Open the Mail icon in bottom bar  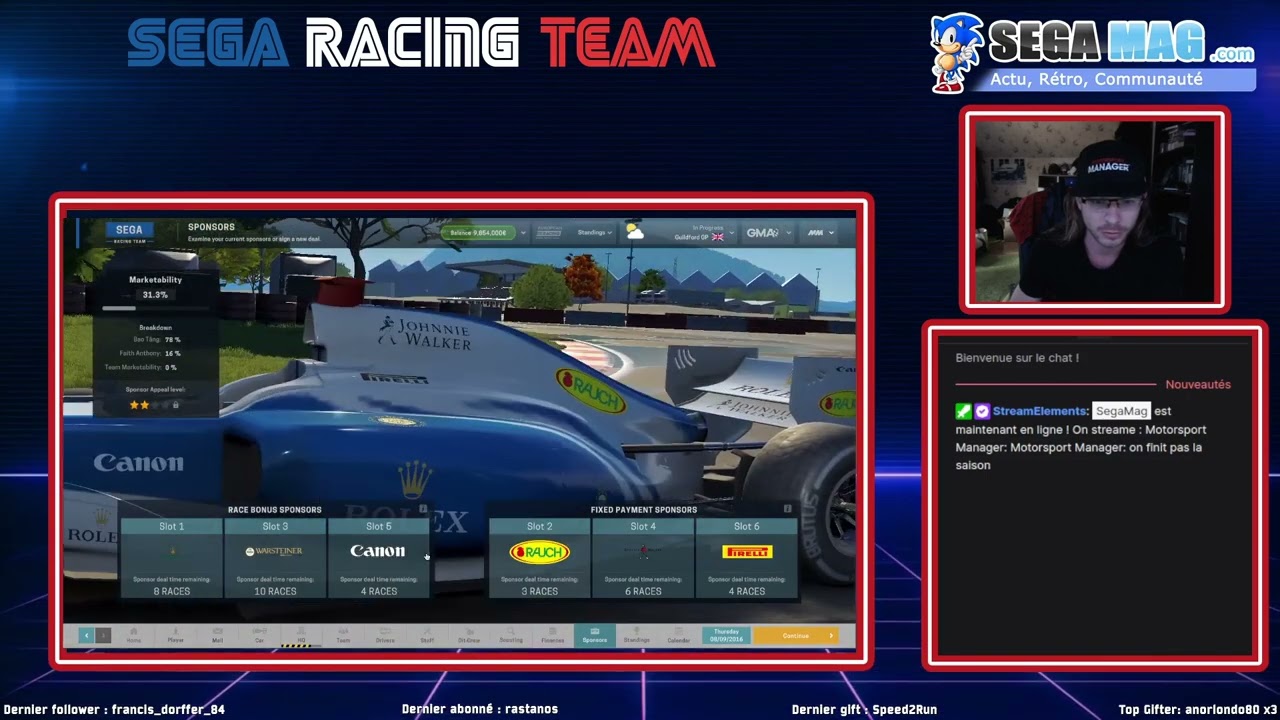point(217,636)
